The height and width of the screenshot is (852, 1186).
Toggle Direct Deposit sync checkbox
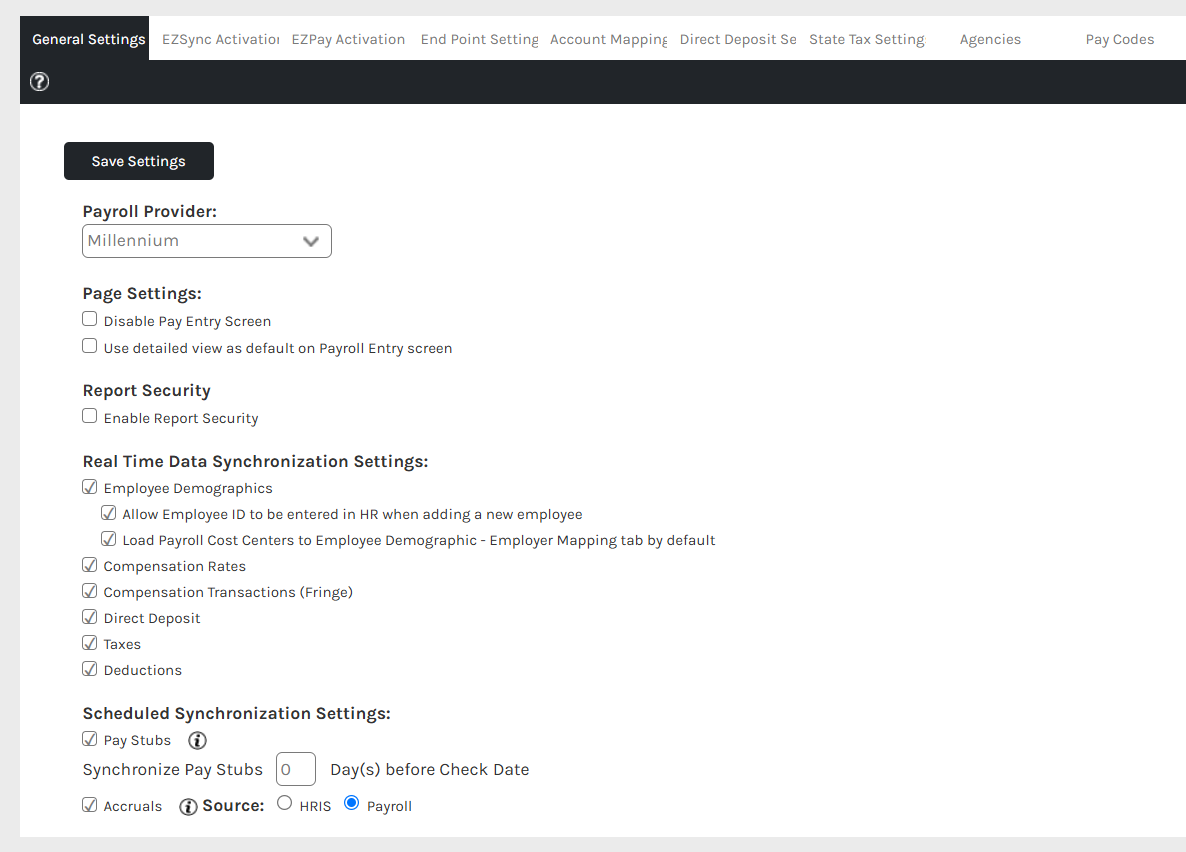click(89, 617)
